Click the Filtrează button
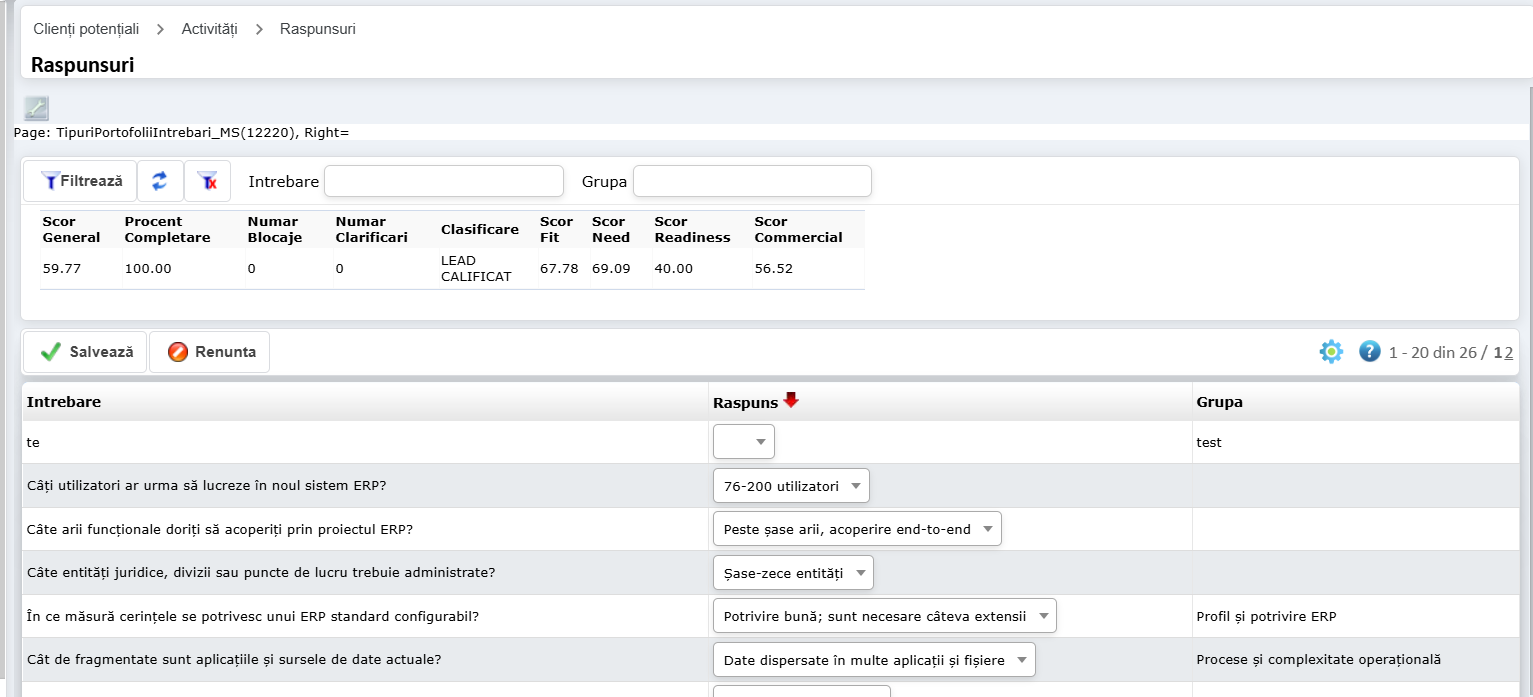Image resolution: width=1533 pixels, height=697 pixels. [x=80, y=181]
